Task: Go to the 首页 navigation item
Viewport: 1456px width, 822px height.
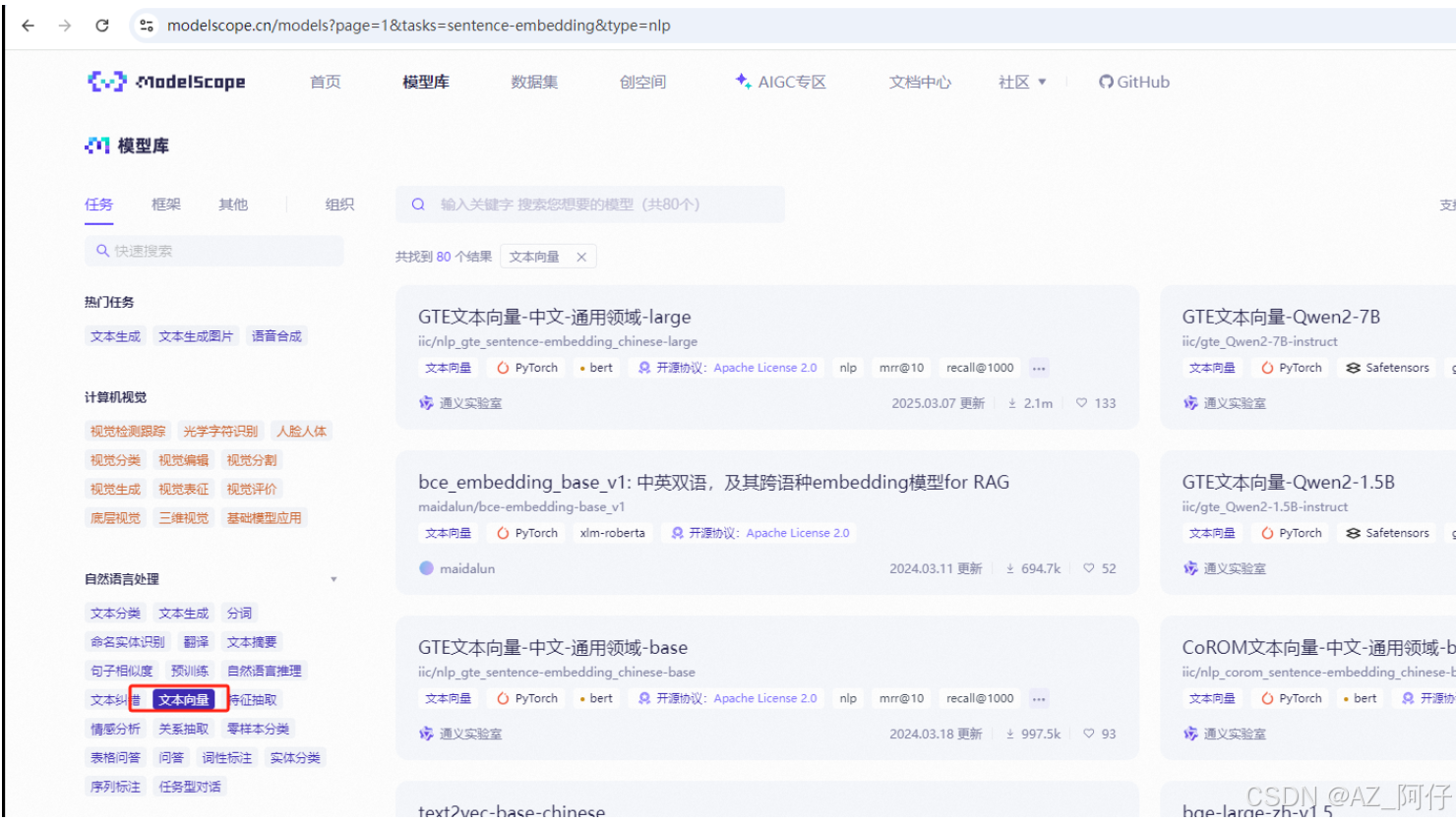Action: (x=326, y=83)
